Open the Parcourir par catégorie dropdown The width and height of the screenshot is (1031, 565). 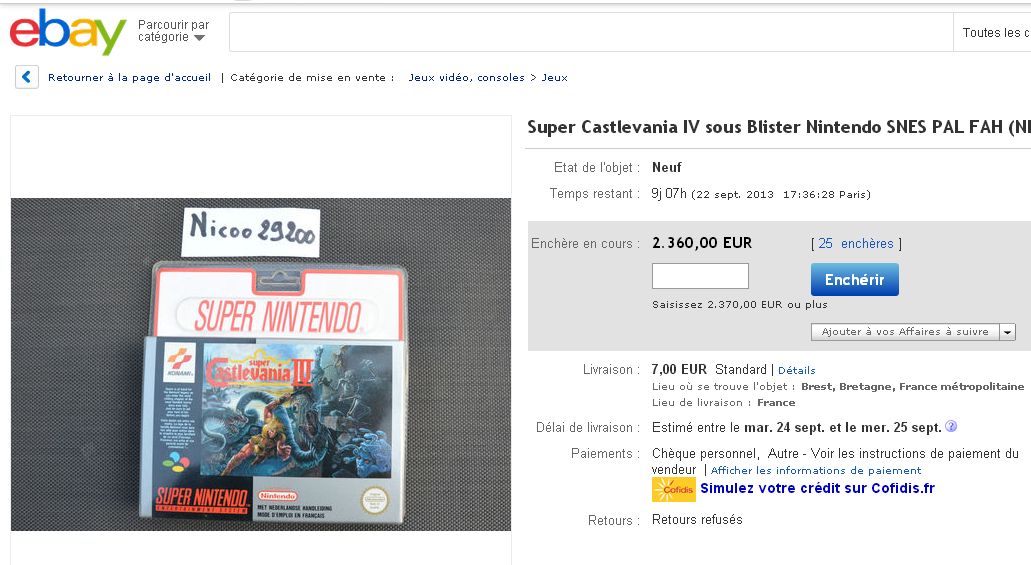point(174,31)
